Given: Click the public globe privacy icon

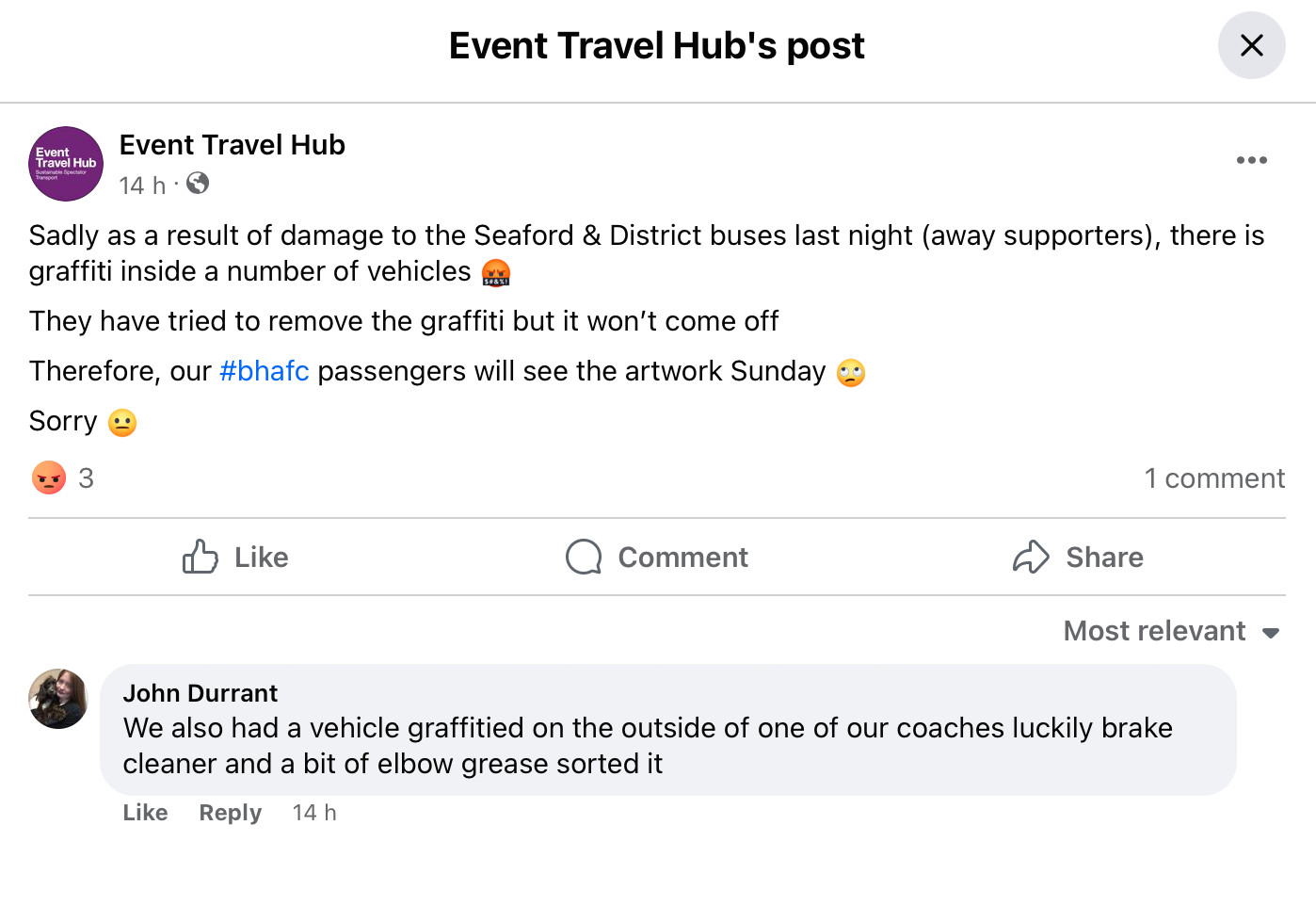Looking at the screenshot, I should tap(198, 183).
